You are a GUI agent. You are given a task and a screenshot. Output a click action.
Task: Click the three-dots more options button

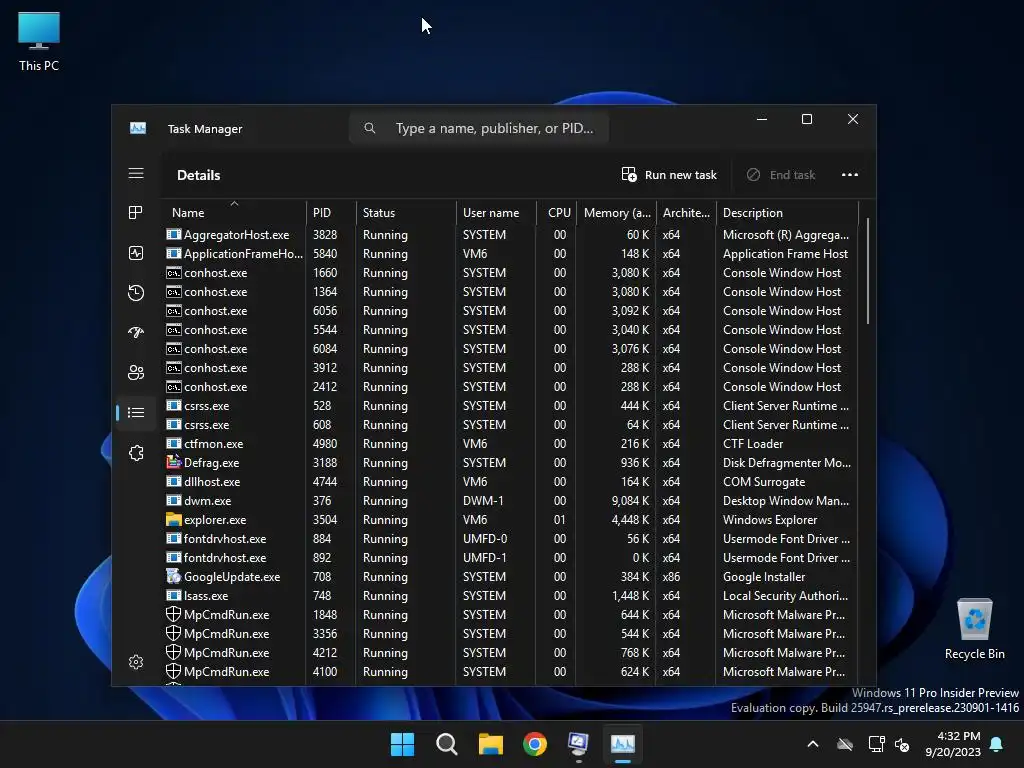click(850, 174)
